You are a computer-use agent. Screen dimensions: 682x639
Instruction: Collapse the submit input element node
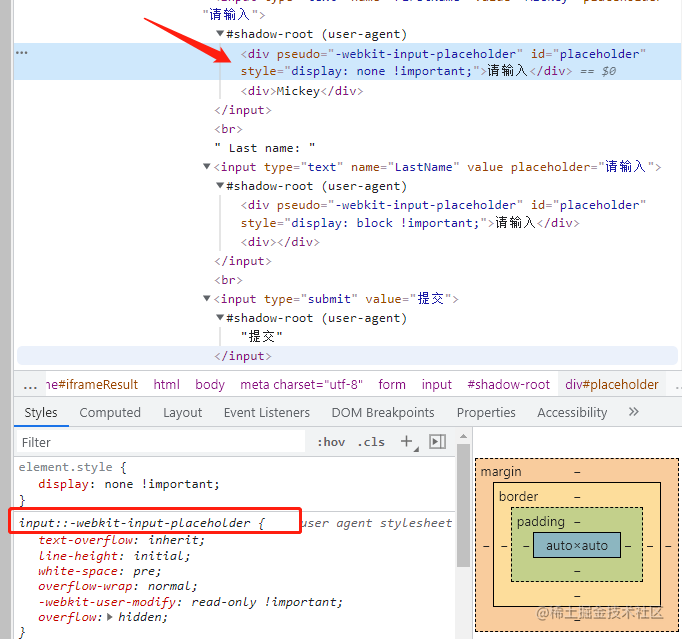[x=207, y=298]
